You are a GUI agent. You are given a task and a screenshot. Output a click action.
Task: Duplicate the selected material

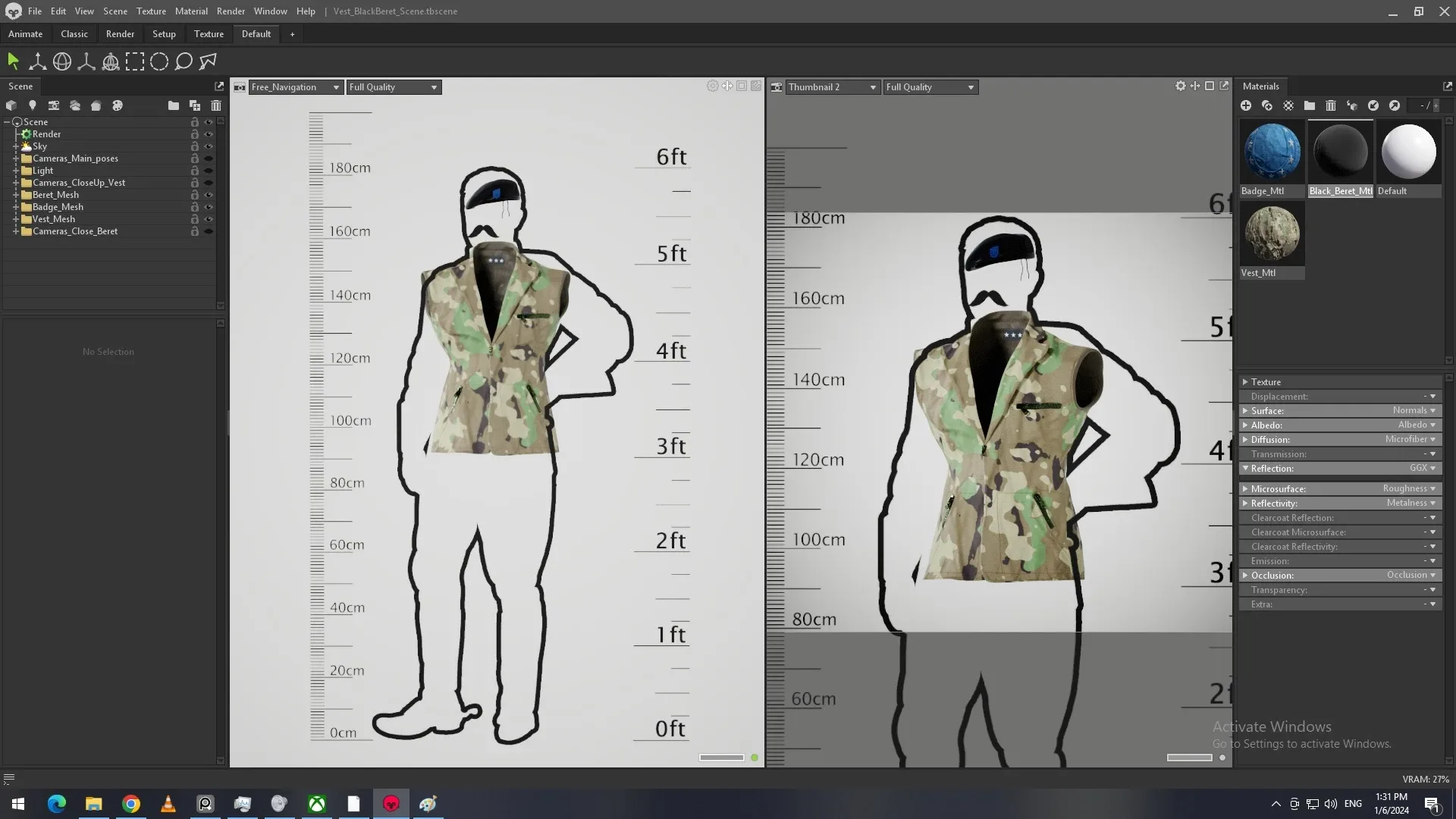click(x=1267, y=105)
